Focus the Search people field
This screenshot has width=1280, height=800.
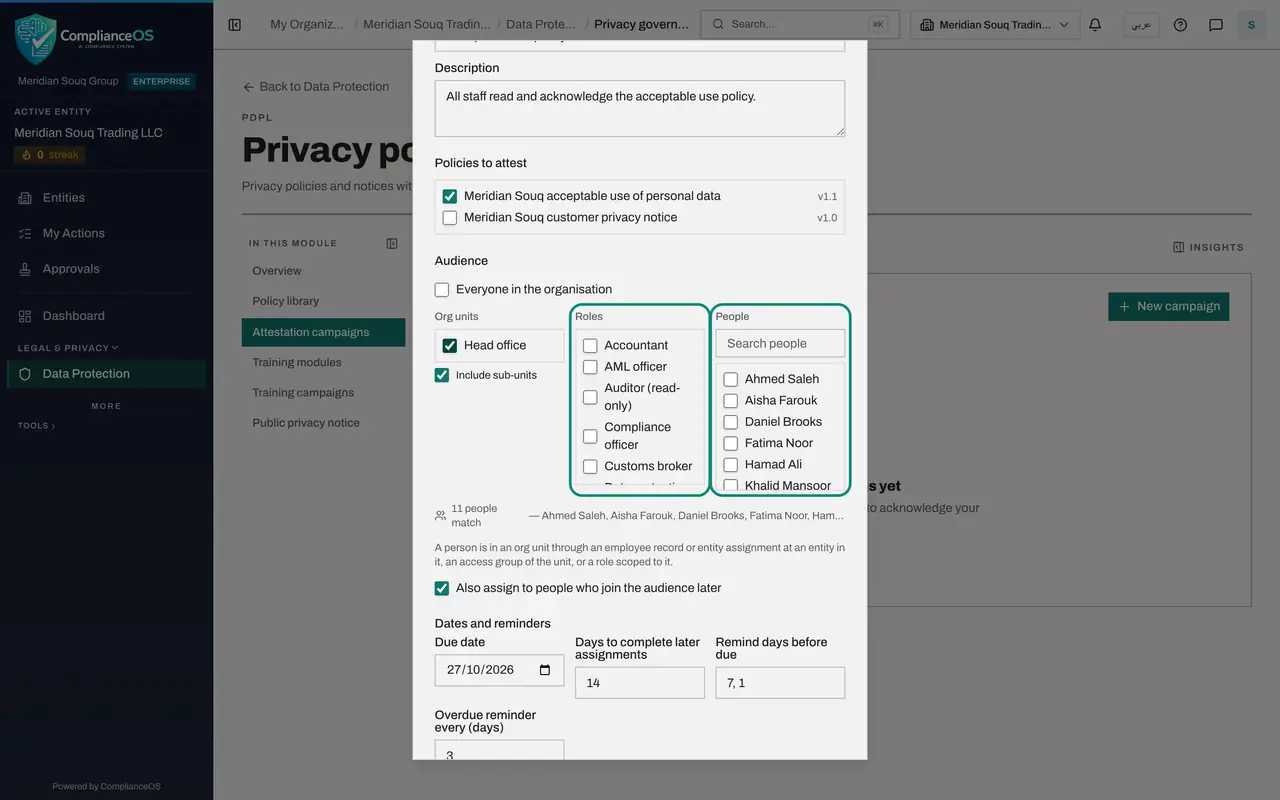pos(780,343)
